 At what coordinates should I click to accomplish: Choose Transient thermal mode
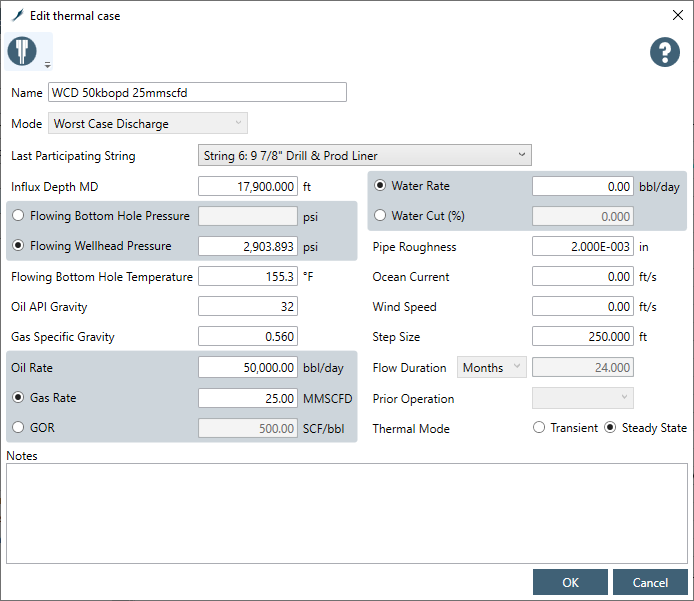coord(539,428)
